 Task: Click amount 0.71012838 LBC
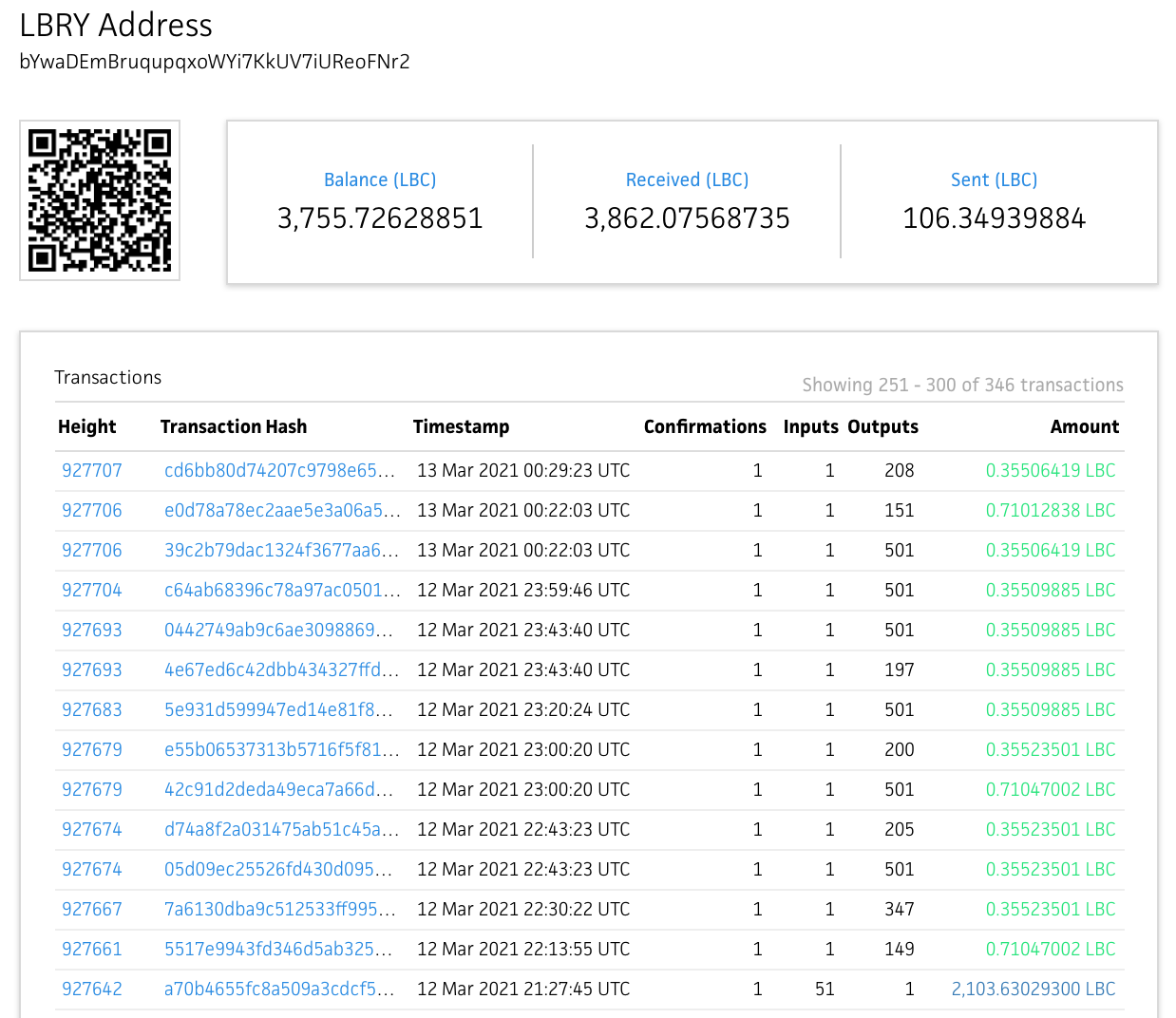click(x=1051, y=510)
